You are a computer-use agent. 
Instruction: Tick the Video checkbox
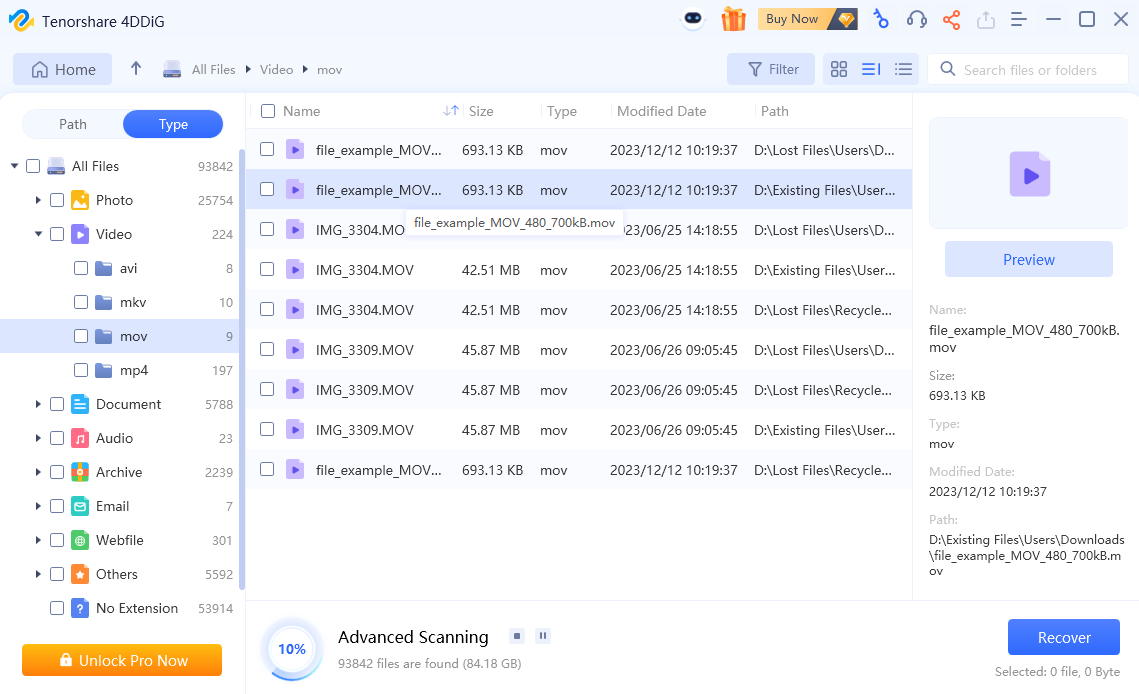pyautogui.click(x=57, y=234)
